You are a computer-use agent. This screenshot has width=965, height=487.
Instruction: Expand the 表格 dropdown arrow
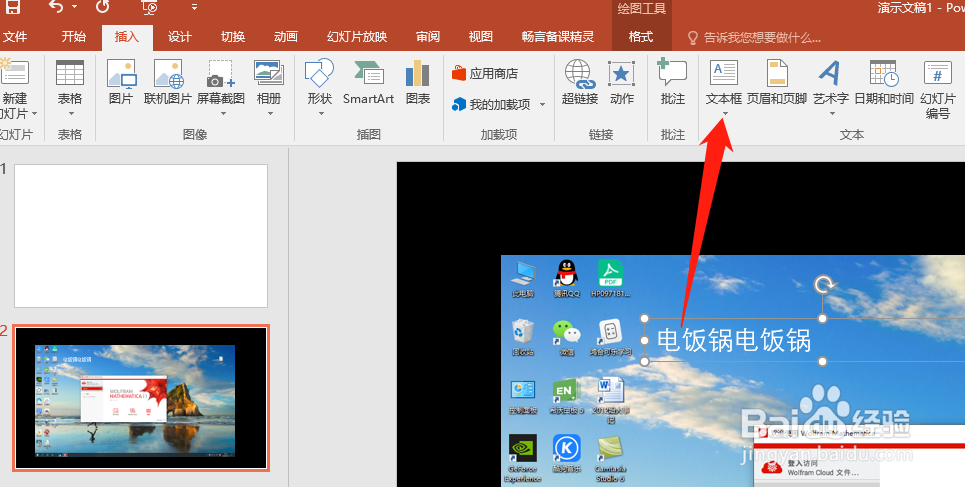pyautogui.click(x=70, y=113)
